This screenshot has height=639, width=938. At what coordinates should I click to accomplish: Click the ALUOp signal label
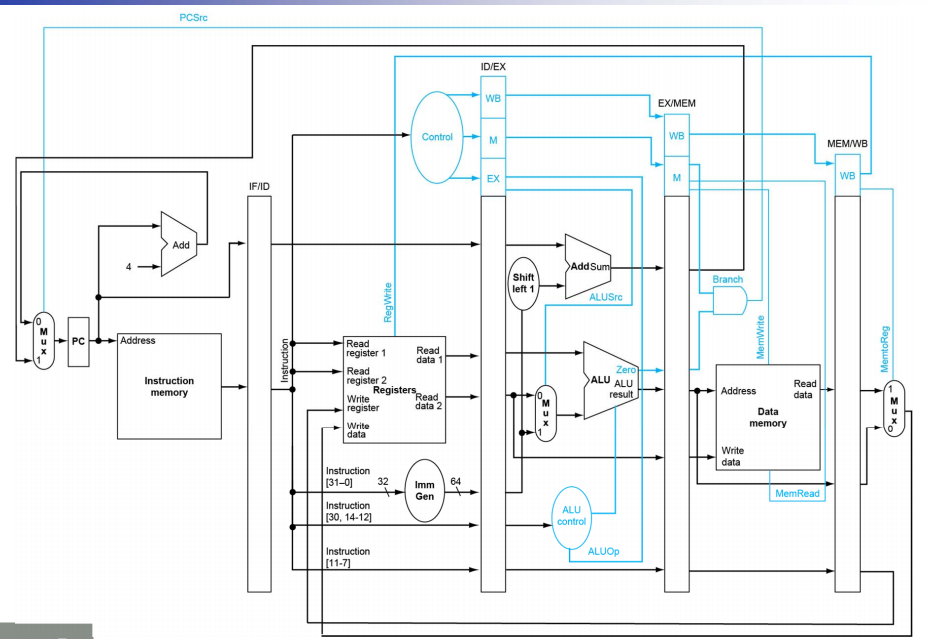pos(603,552)
